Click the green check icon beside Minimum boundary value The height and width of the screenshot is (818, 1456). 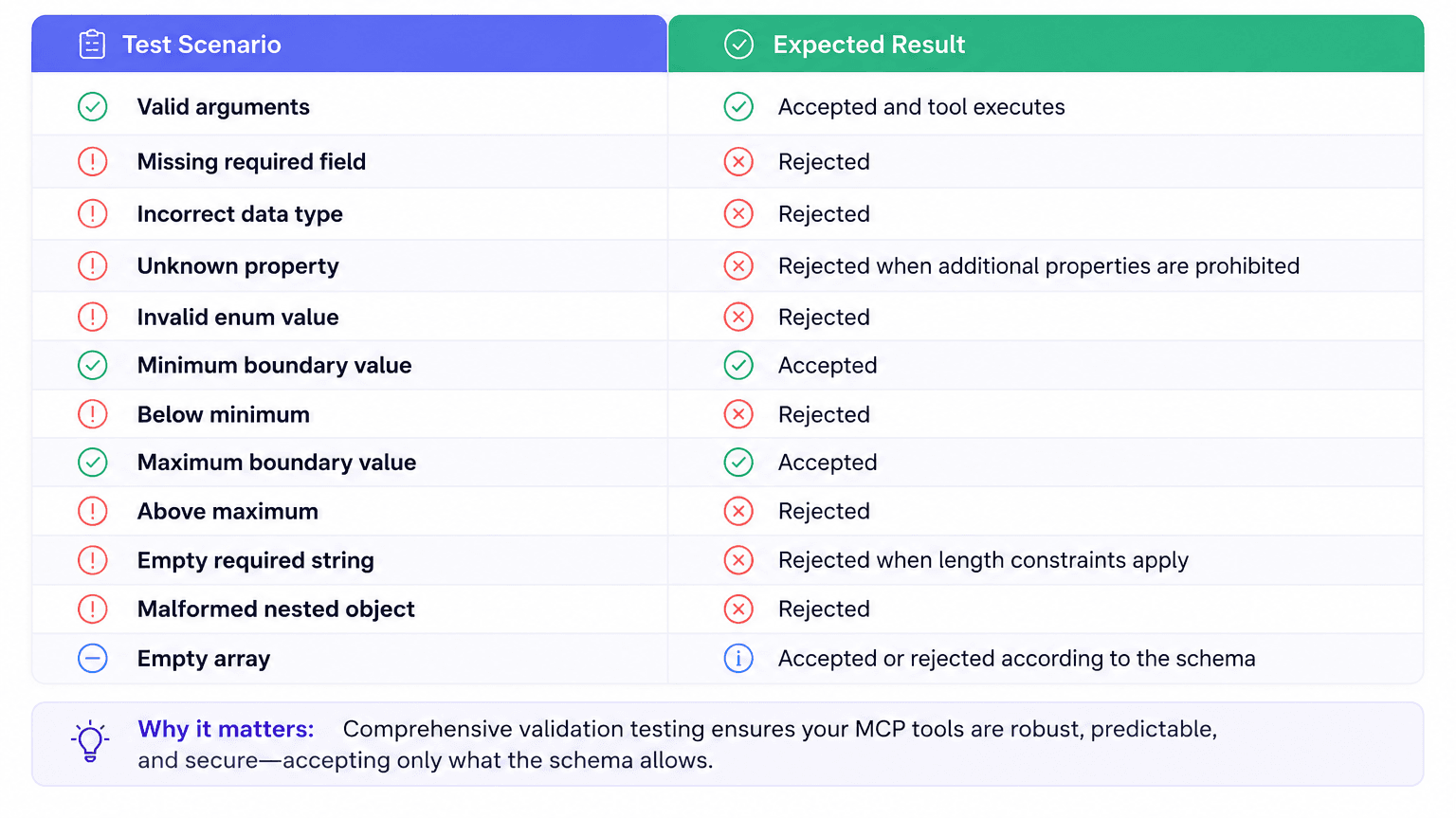(x=93, y=366)
